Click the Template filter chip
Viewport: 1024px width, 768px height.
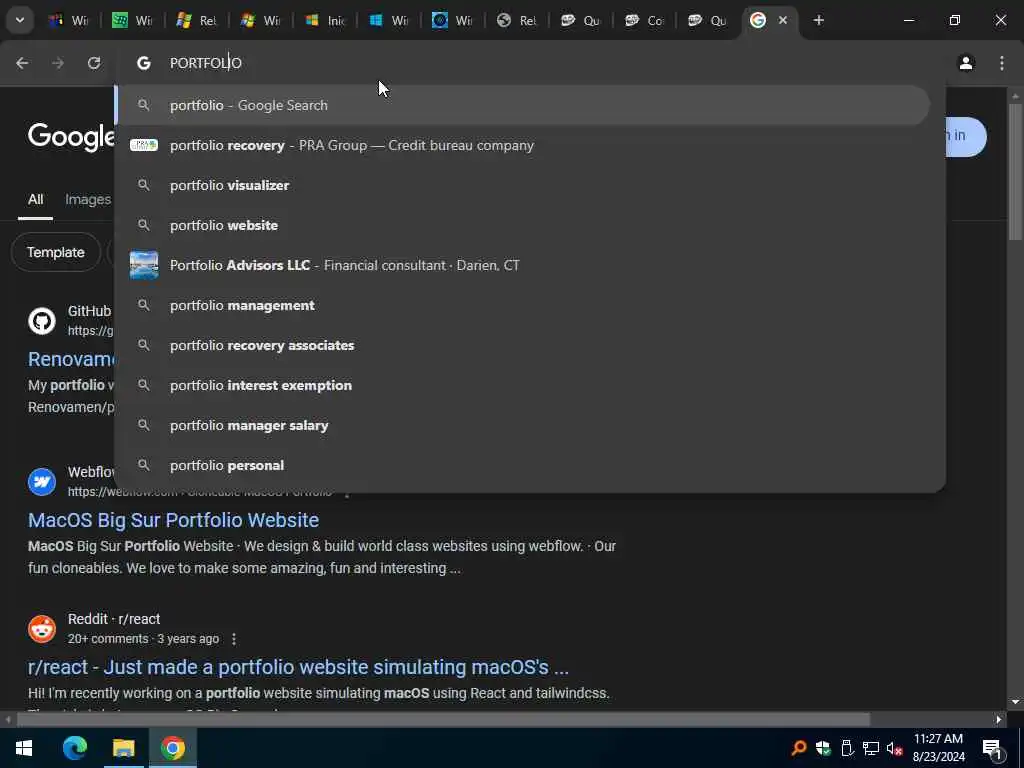click(x=56, y=252)
